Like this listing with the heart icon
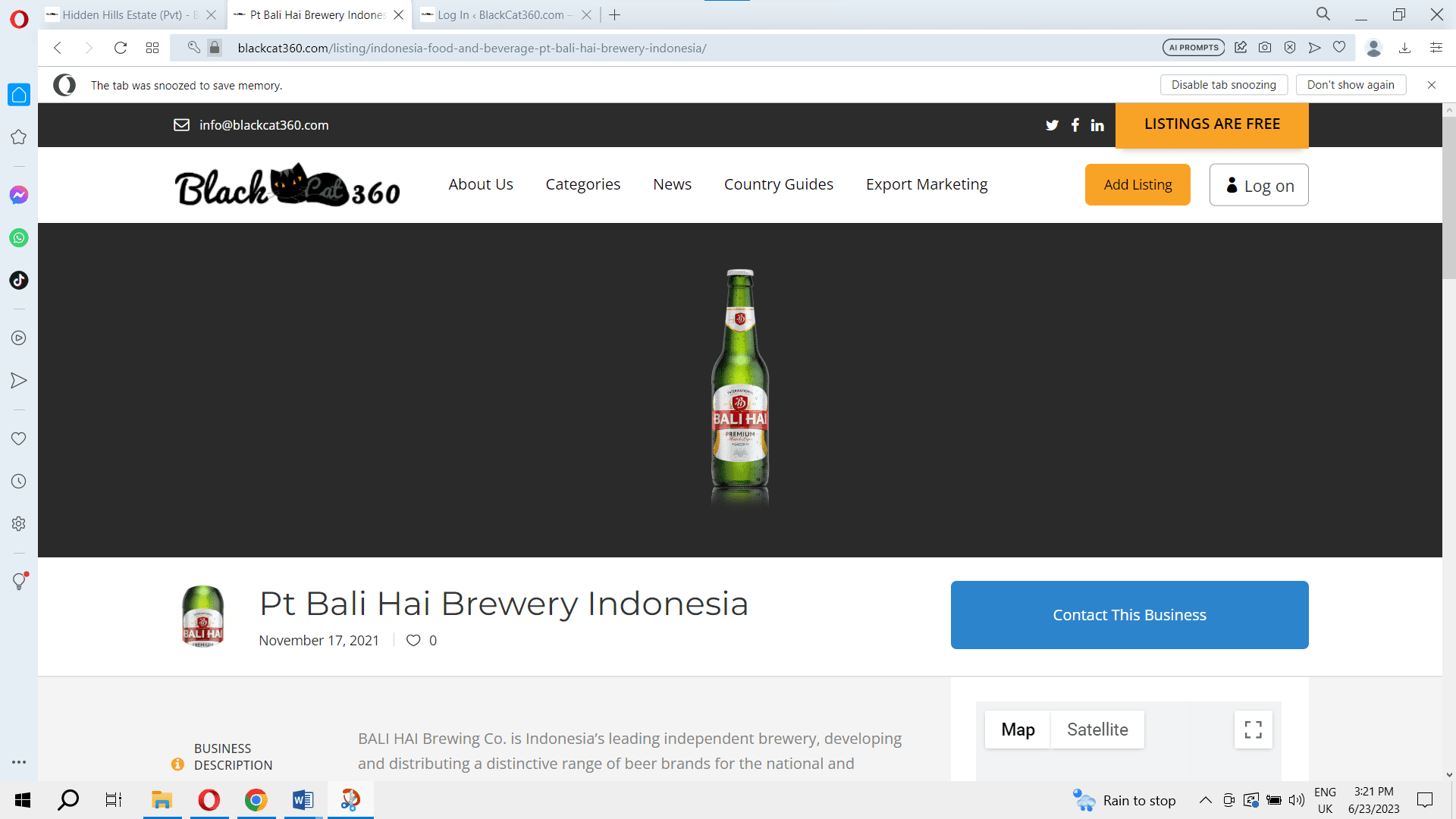This screenshot has width=1456, height=819. pos(413,640)
